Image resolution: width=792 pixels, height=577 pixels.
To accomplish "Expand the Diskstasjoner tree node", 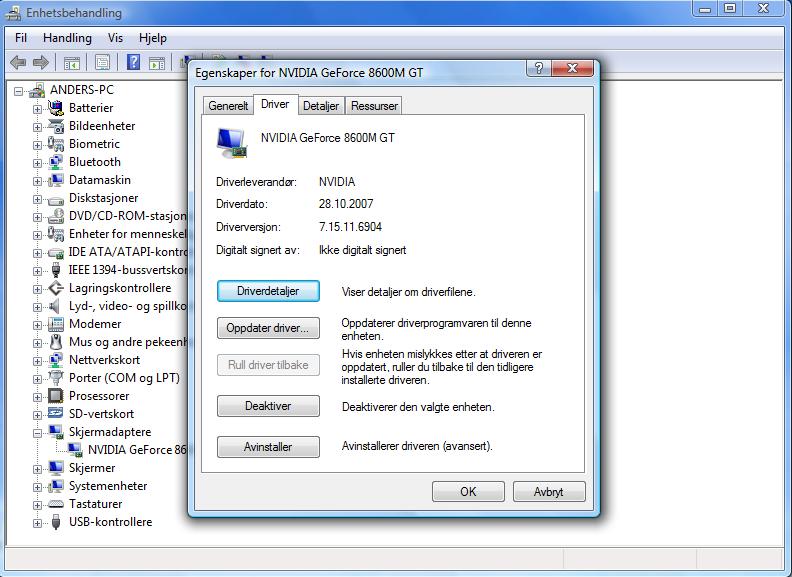I will pos(37,199).
